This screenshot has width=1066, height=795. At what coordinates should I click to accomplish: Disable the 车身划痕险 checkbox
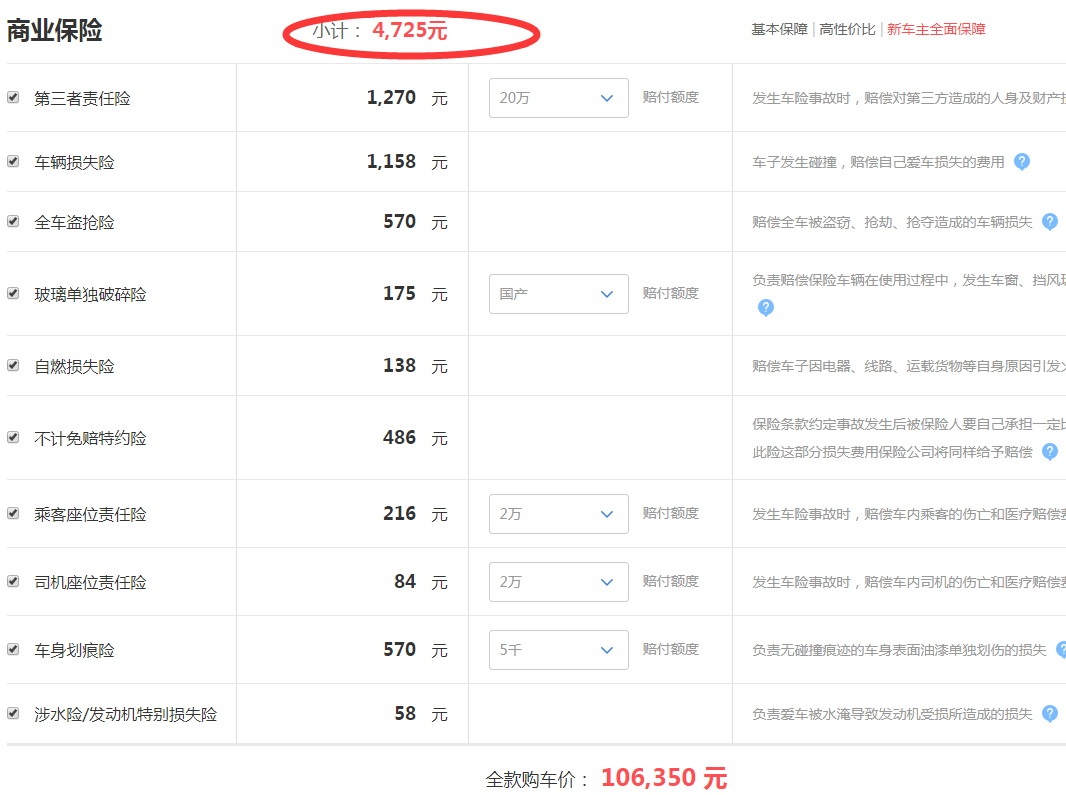coord(13,649)
